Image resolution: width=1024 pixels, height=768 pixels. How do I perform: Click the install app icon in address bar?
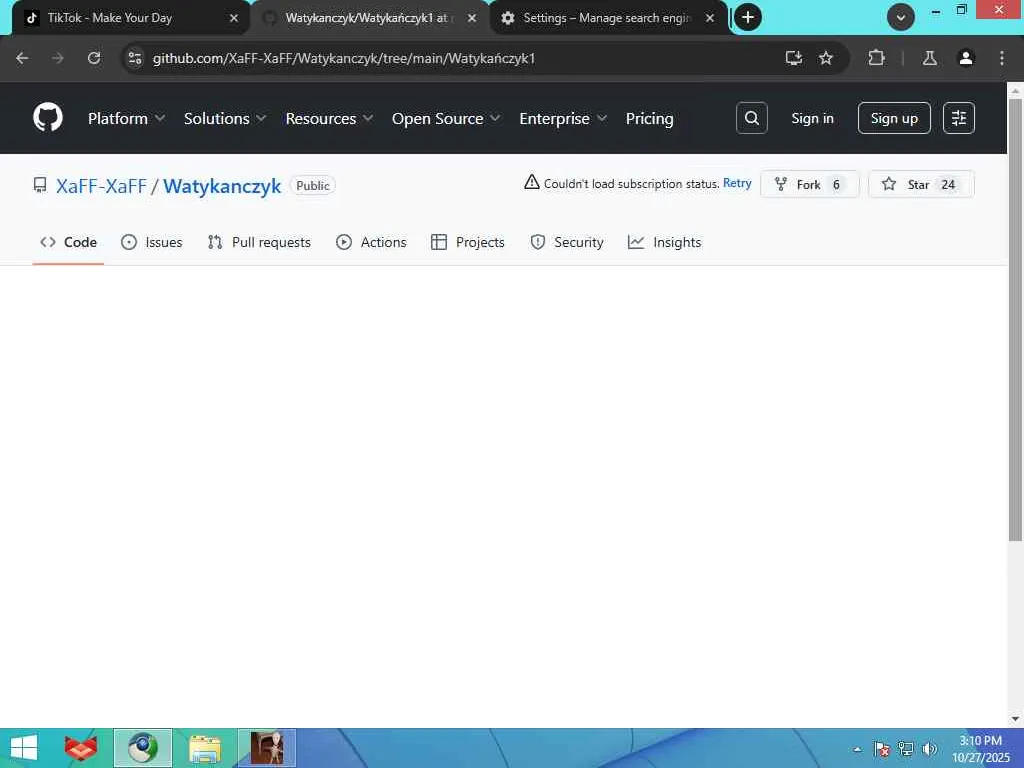pyautogui.click(x=793, y=58)
